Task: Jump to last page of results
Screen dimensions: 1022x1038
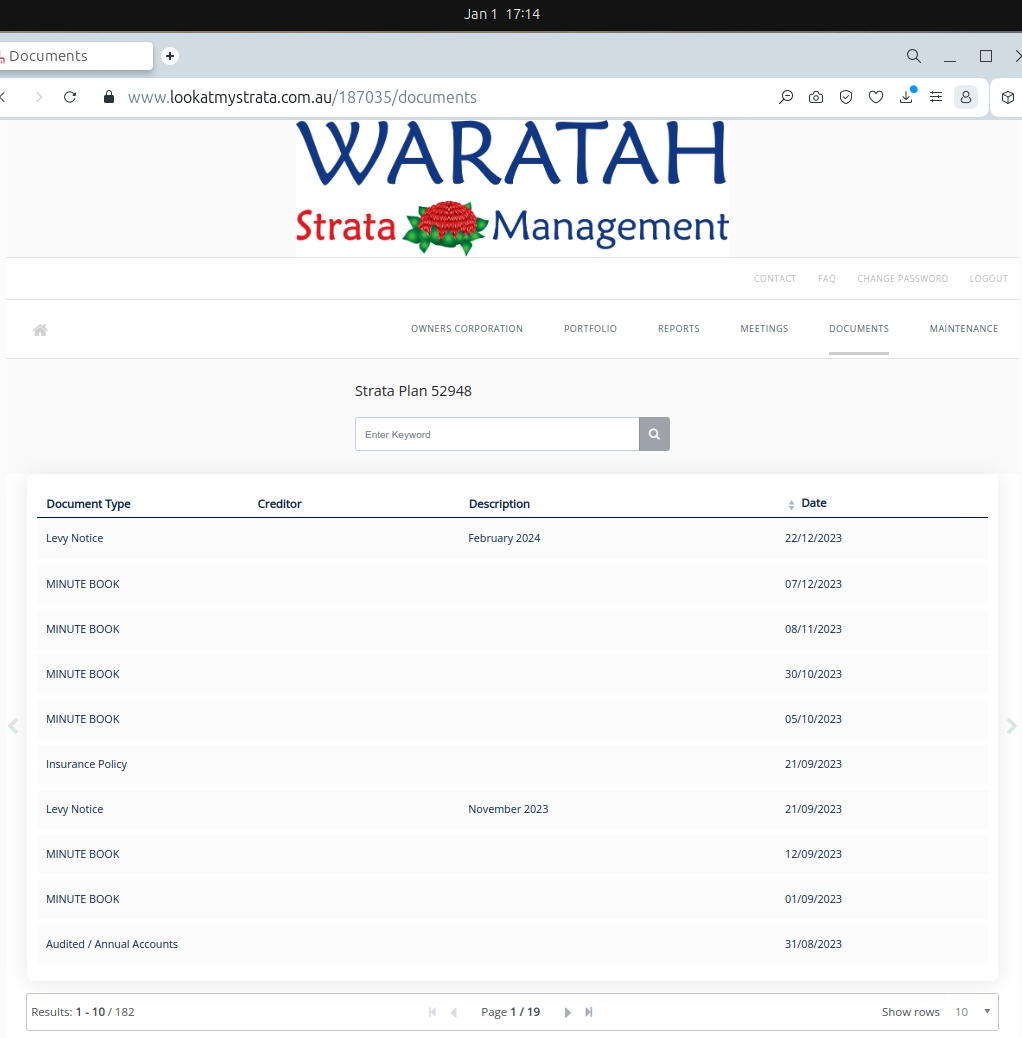Action: (588, 1012)
